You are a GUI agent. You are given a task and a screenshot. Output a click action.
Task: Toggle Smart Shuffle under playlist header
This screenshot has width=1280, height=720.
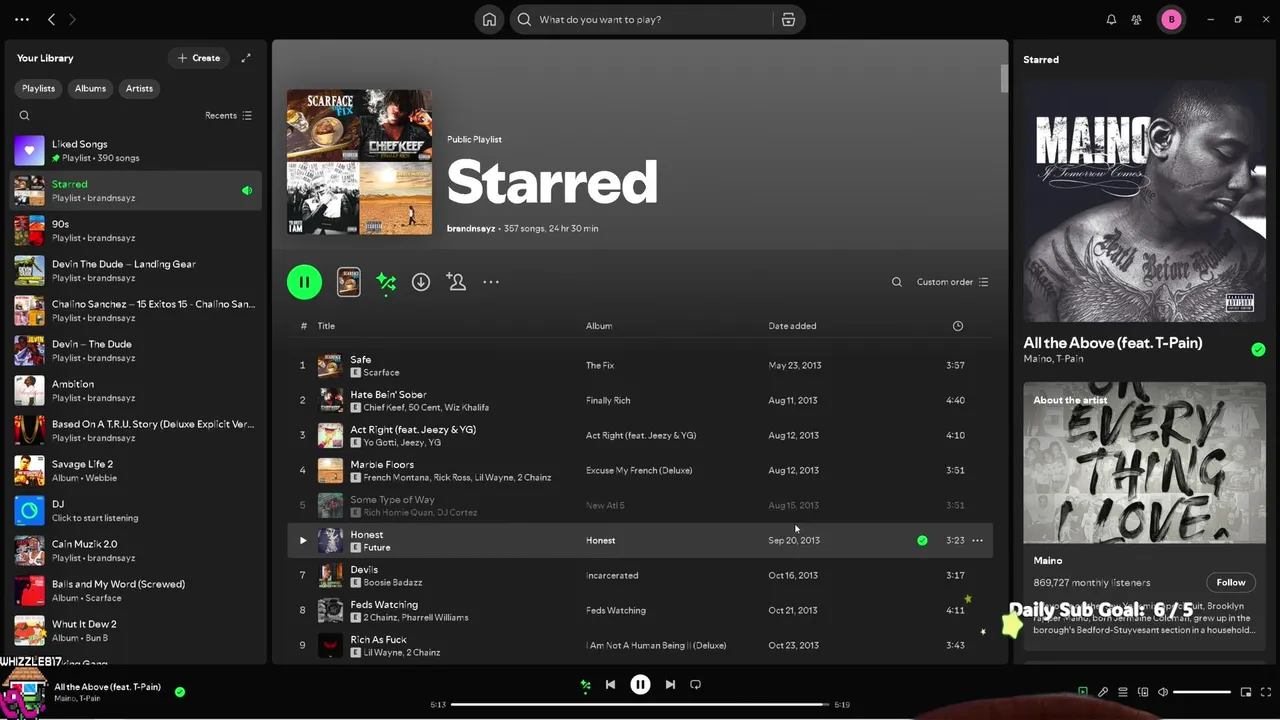coord(386,282)
